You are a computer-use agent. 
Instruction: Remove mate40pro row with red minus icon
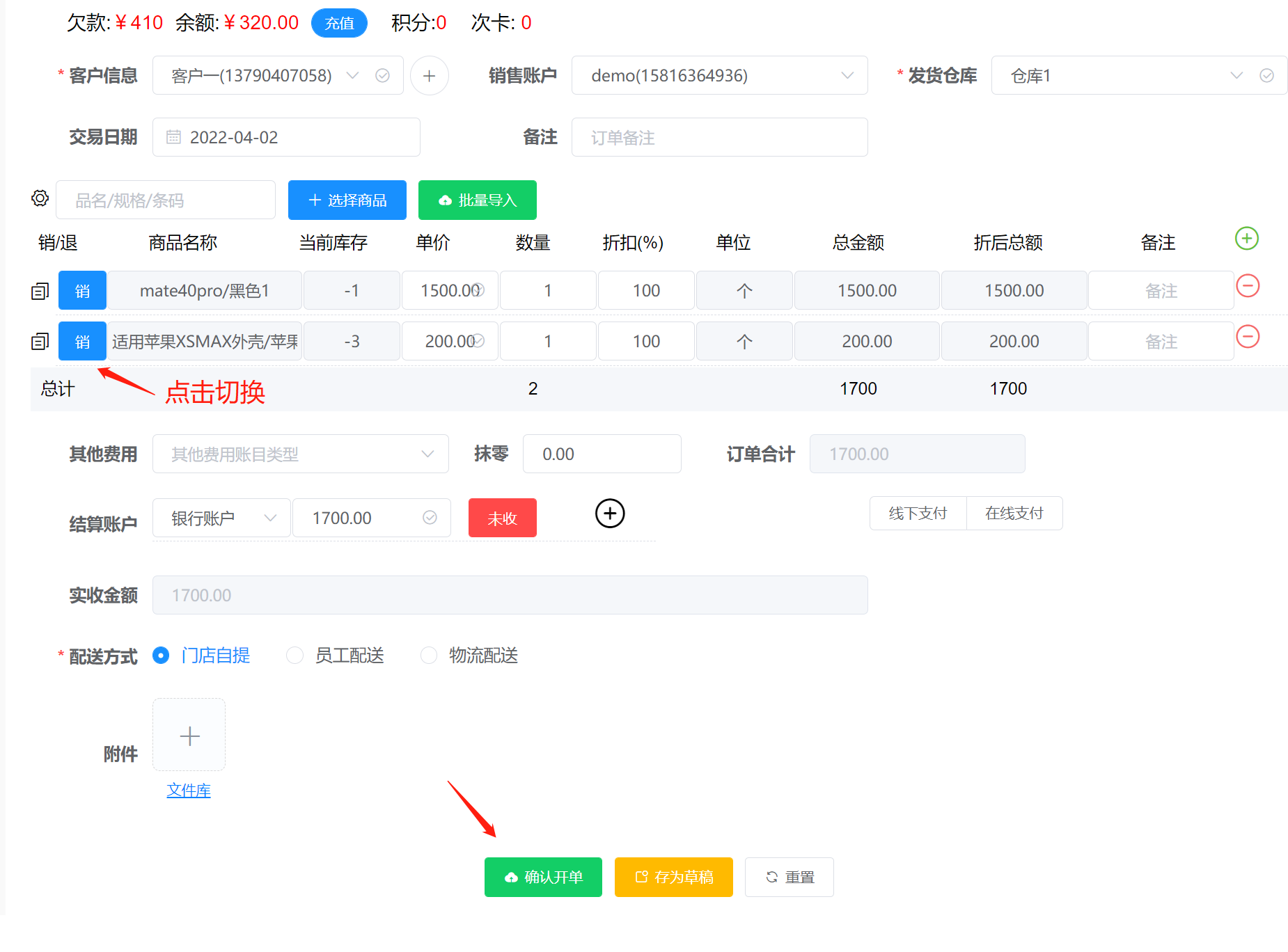pos(1248,286)
